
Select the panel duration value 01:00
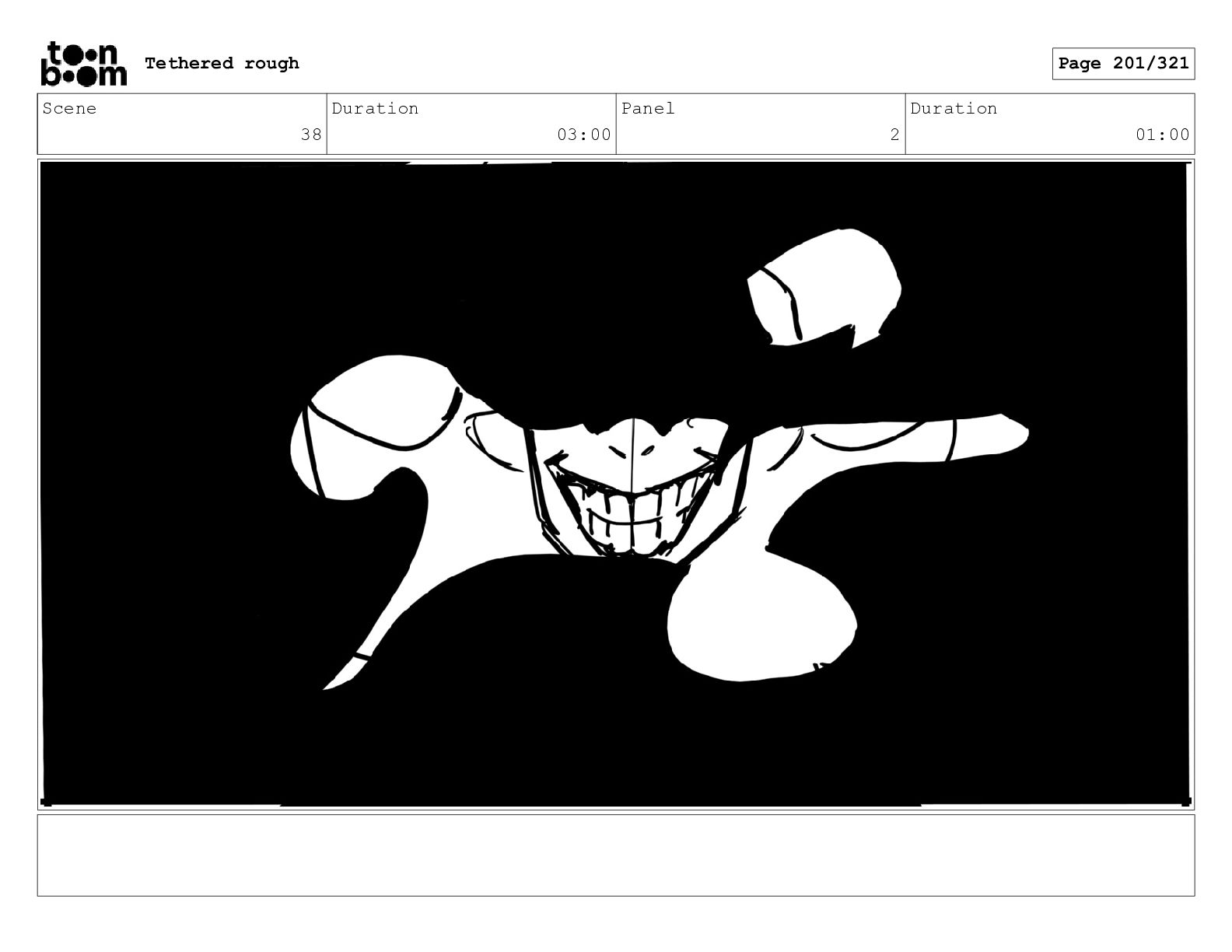pyautogui.click(x=1162, y=135)
